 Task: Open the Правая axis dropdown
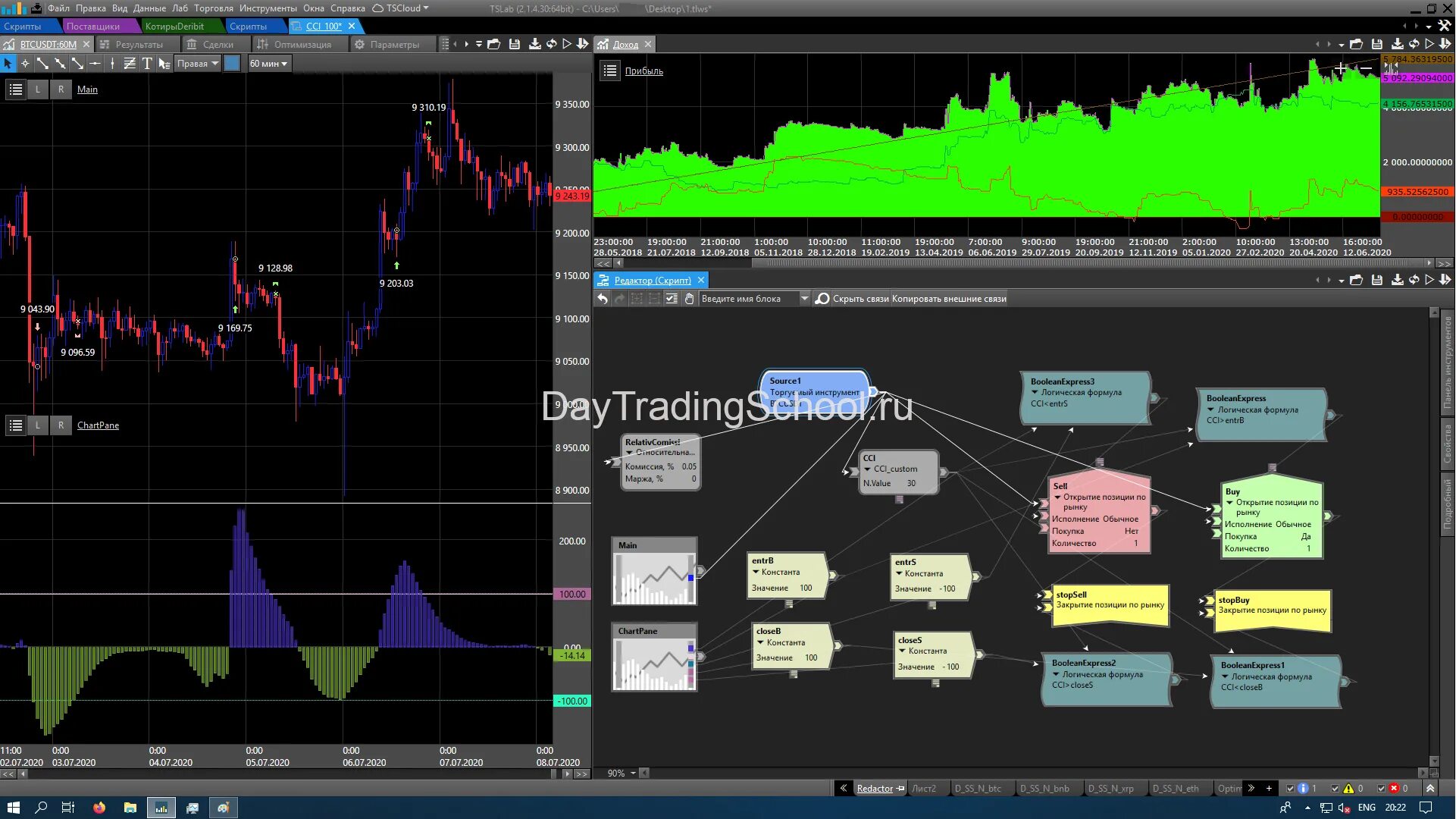pyautogui.click(x=197, y=64)
